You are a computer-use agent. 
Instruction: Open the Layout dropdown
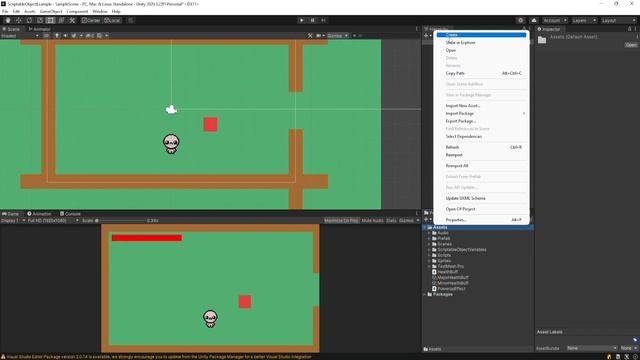click(619, 20)
